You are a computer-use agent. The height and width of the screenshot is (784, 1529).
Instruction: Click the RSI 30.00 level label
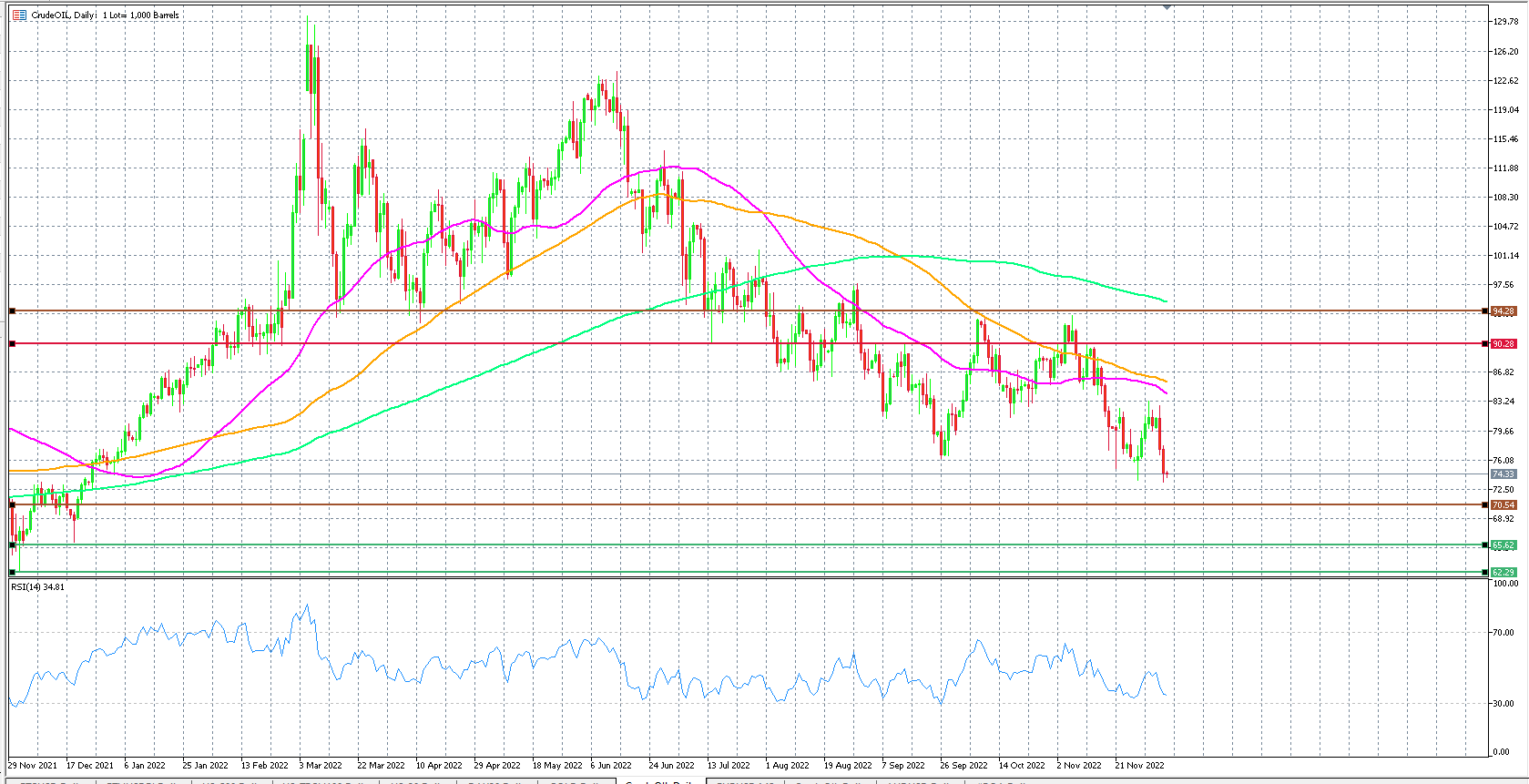(1504, 704)
